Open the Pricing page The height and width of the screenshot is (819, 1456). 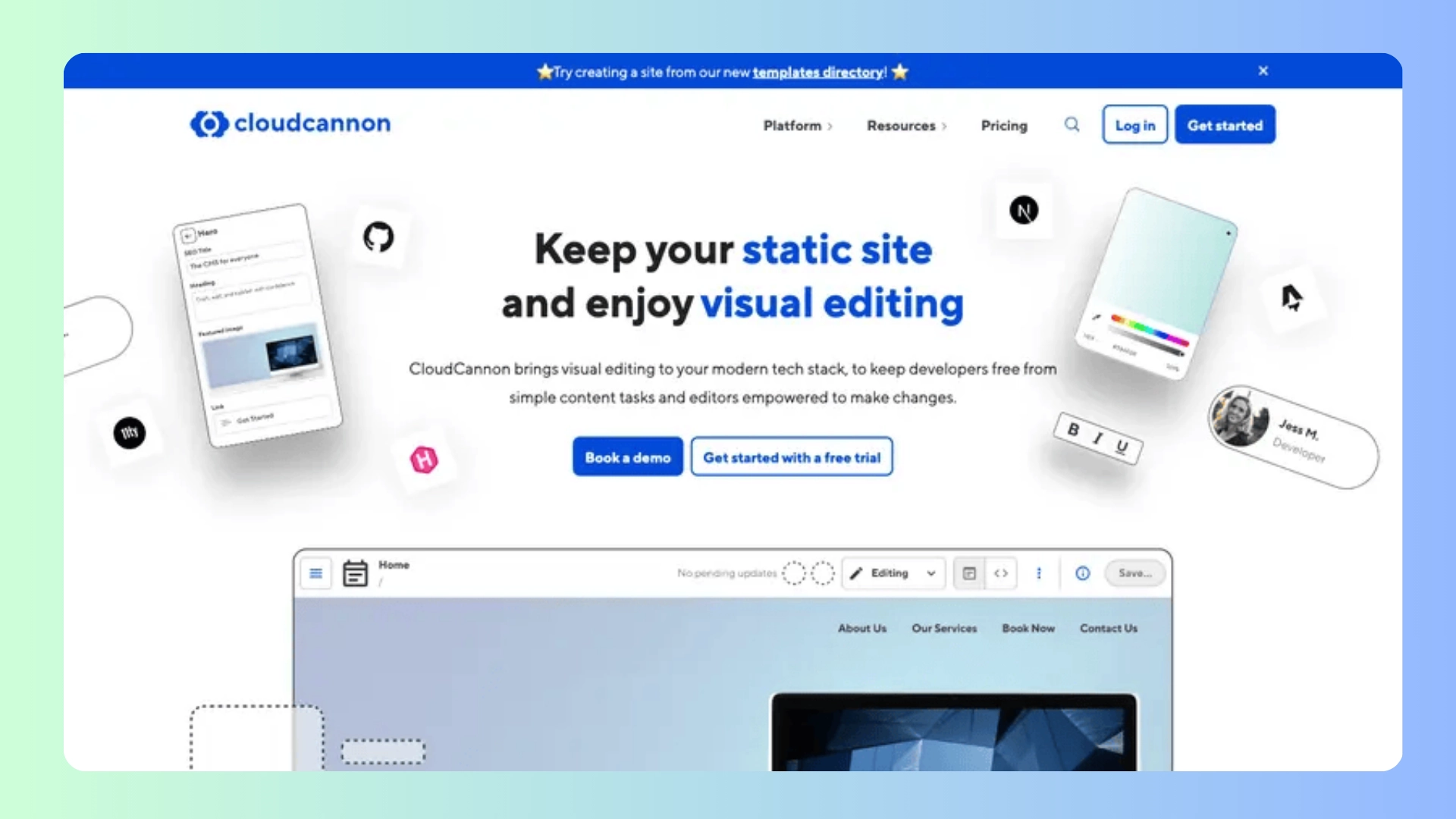coord(1004,126)
